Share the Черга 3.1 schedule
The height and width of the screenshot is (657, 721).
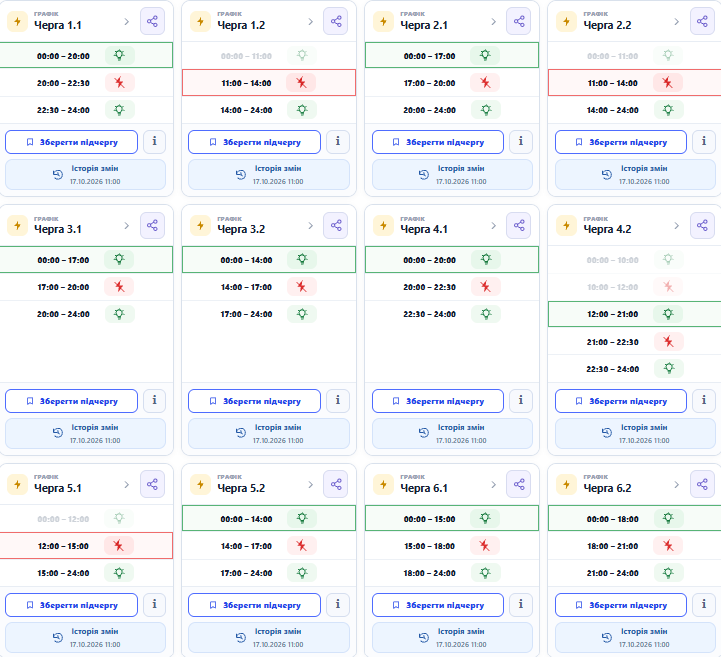point(152,225)
